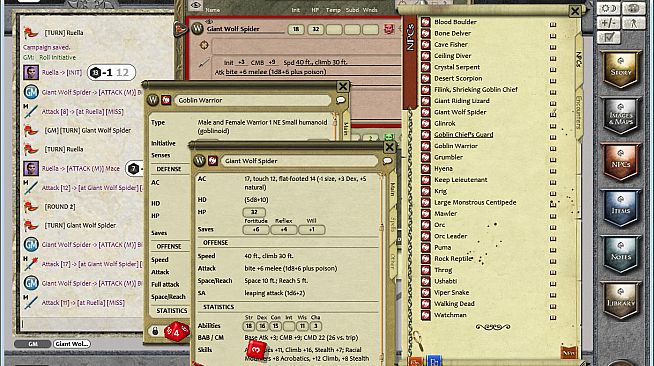The width and height of the screenshot is (654, 366).
Task: Click the lock icon on the Goblin Warrior sheet
Action: [x=155, y=331]
